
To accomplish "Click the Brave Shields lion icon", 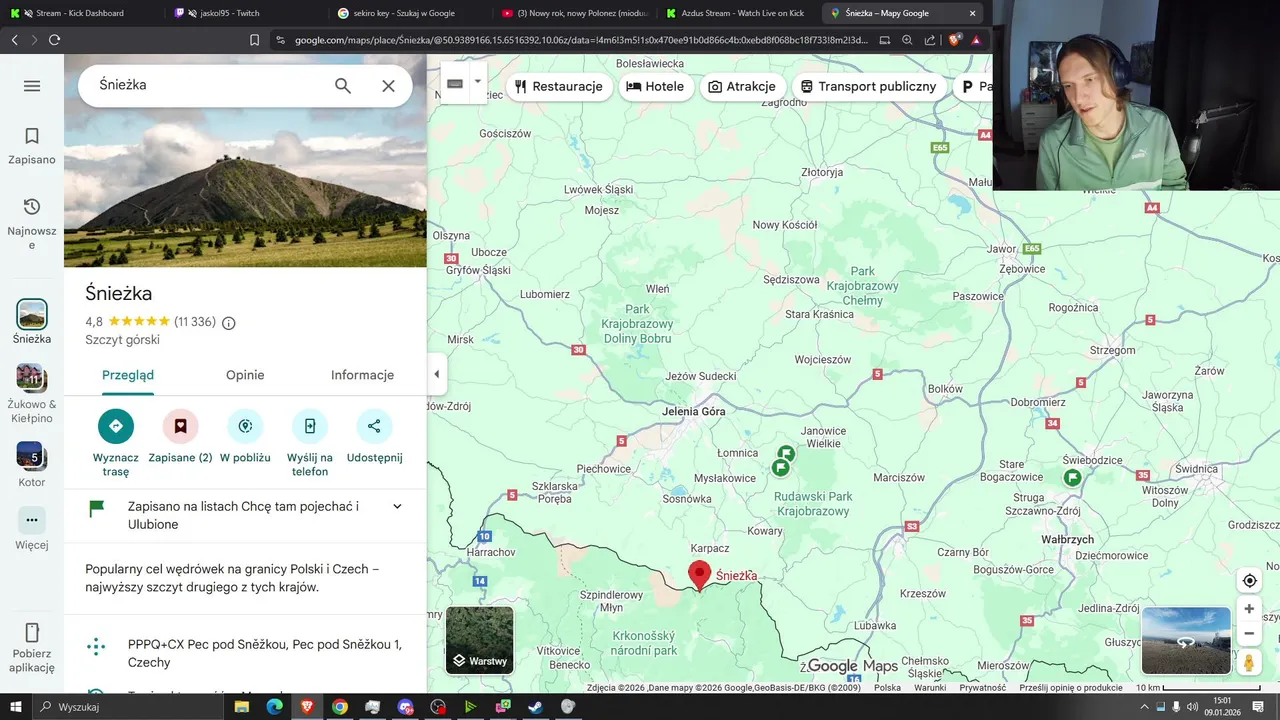I will [x=955, y=40].
